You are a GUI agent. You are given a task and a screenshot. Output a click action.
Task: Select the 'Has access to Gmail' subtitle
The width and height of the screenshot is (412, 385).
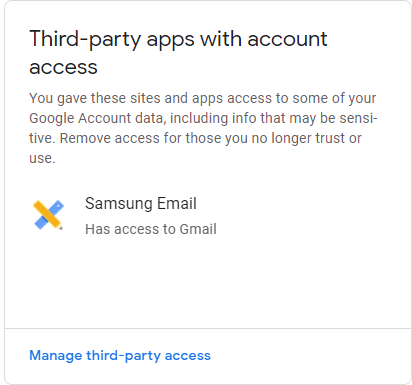pos(151,229)
